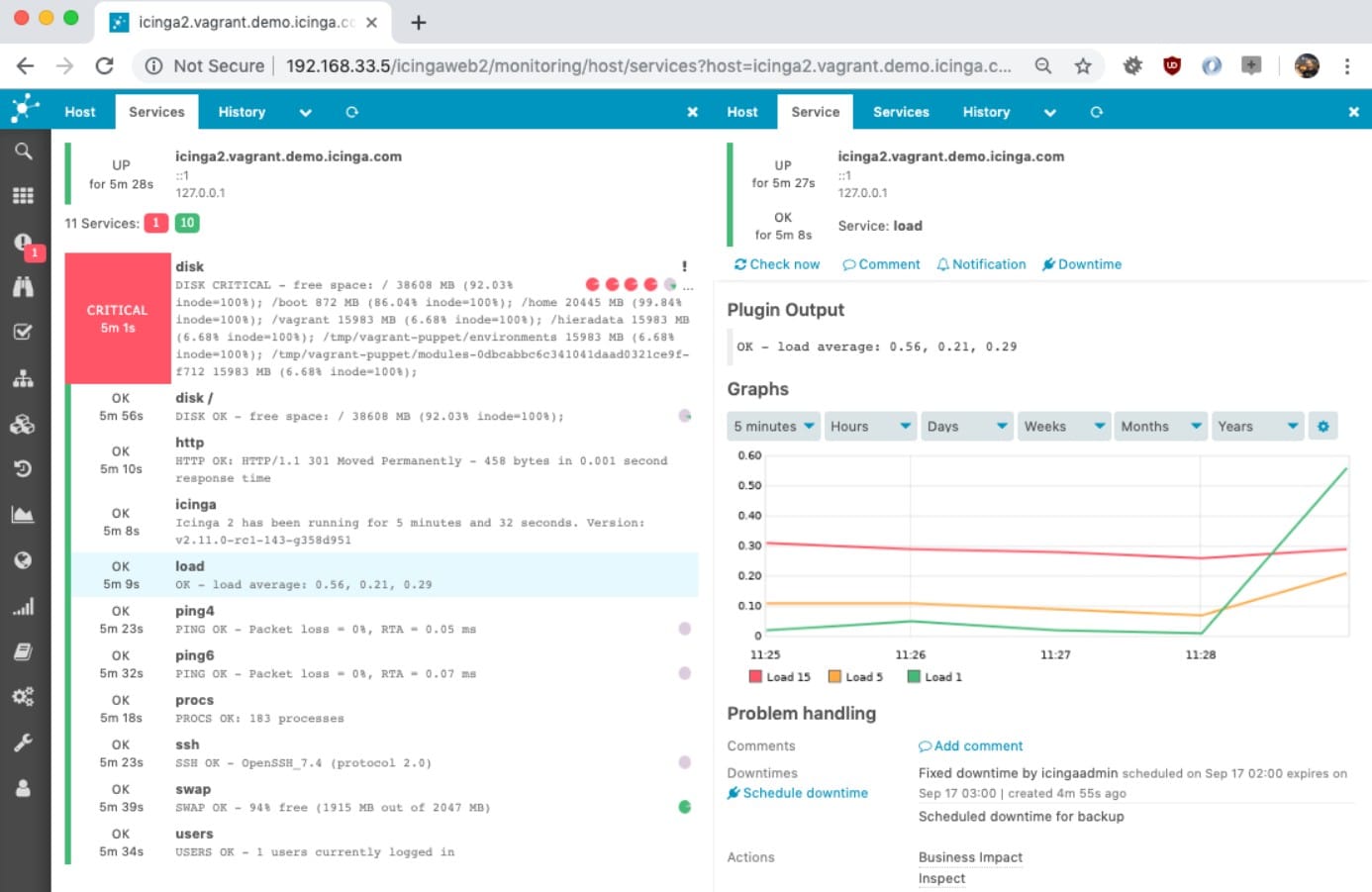Image resolution: width=1372 pixels, height=892 pixels.
Task: Open the Configuration gears icon in sidebar
Action: pyautogui.click(x=26, y=696)
